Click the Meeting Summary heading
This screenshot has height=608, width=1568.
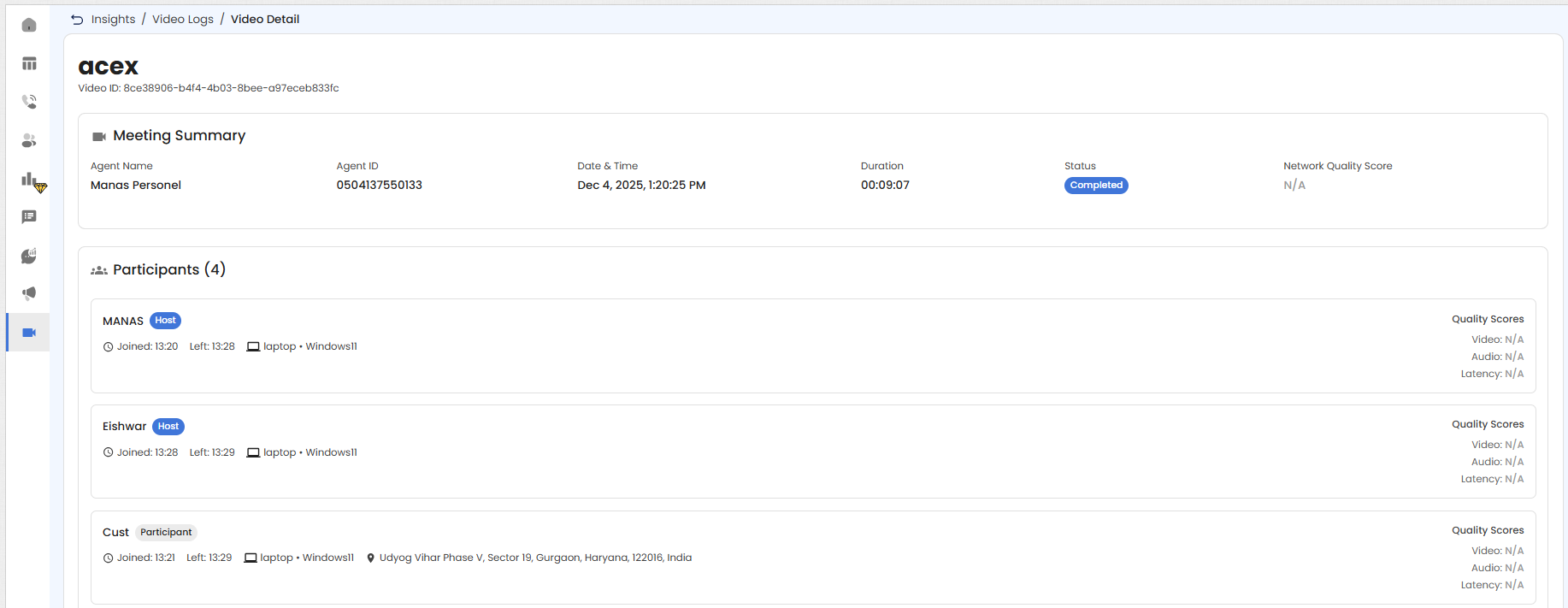coord(179,135)
